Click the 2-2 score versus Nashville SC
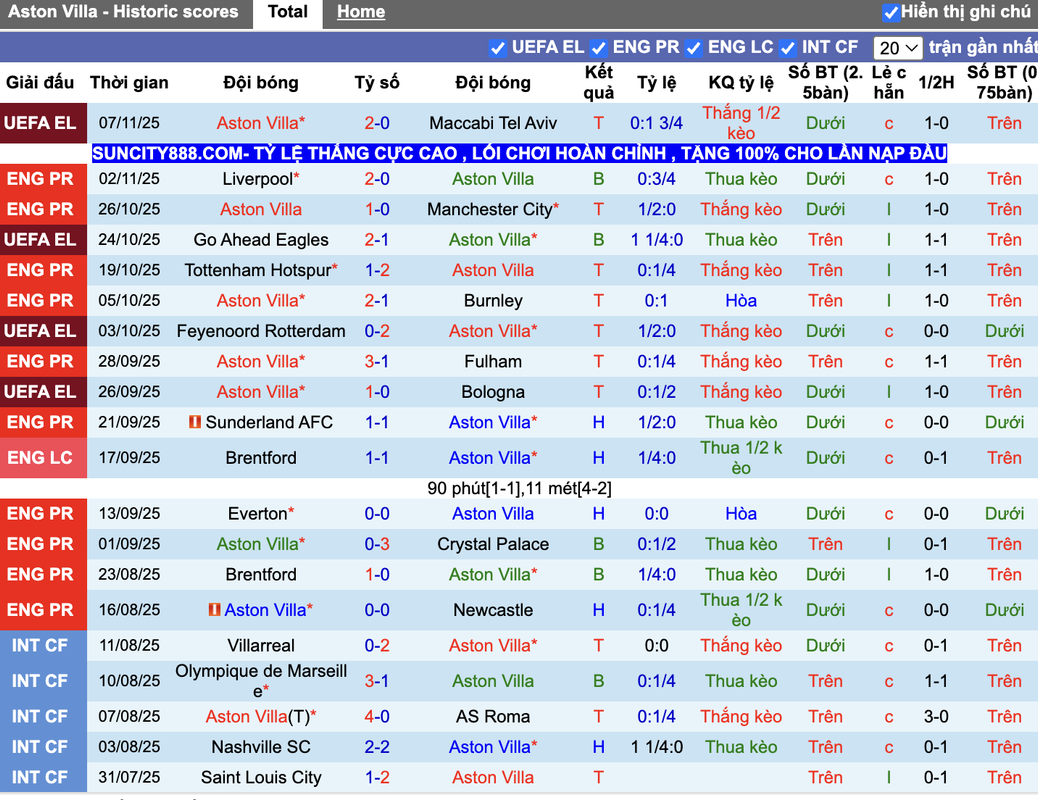1038x800 pixels. pos(377,747)
